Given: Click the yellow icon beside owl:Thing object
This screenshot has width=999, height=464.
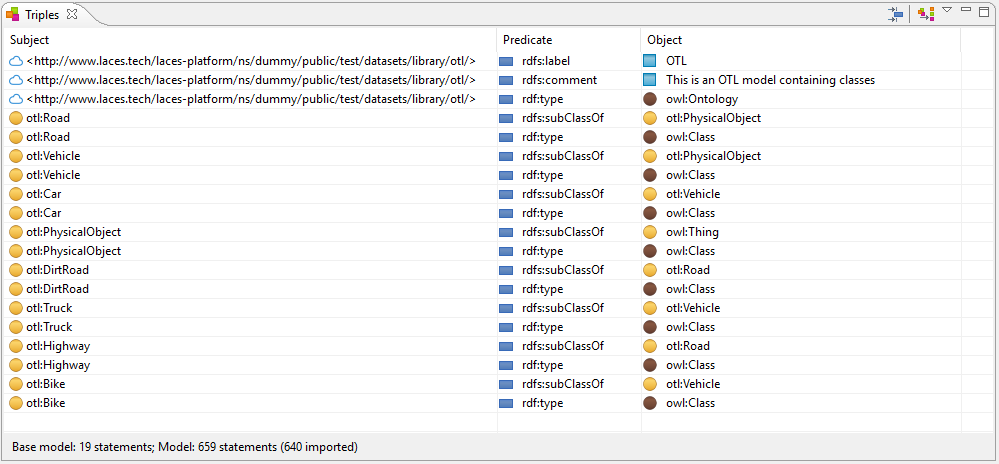Looking at the screenshot, I should click(x=650, y=232).
